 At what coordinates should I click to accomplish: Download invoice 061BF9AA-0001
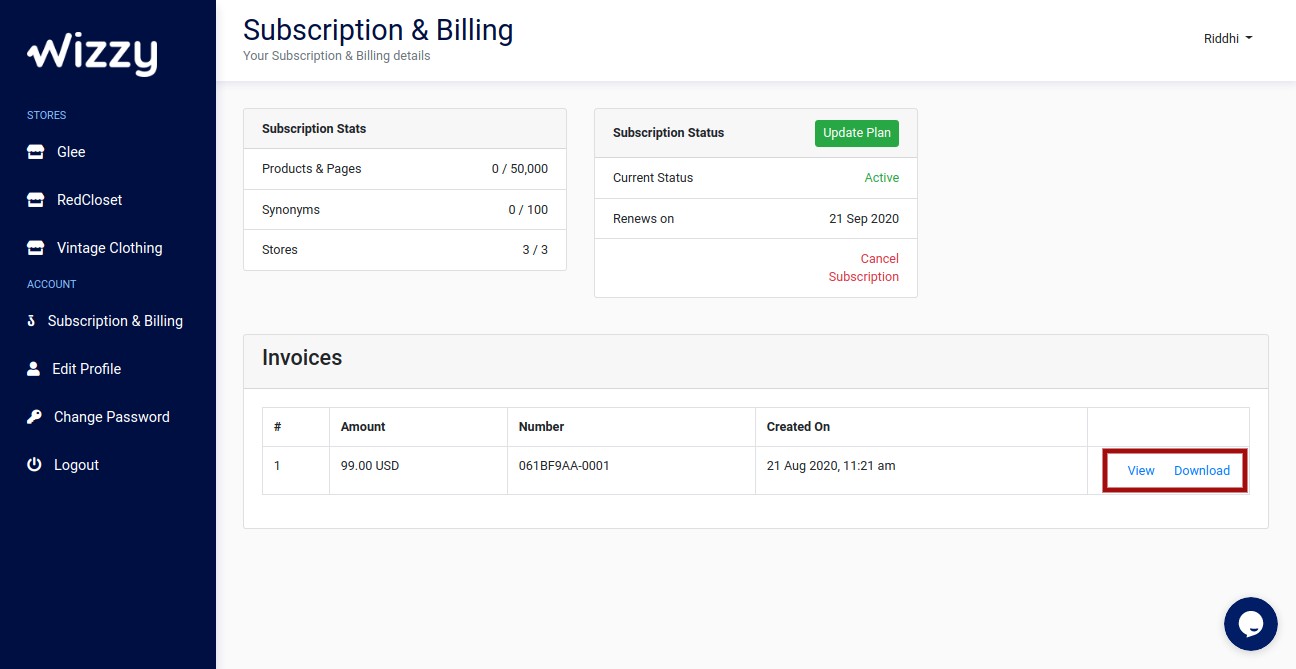coord(1202,471)
